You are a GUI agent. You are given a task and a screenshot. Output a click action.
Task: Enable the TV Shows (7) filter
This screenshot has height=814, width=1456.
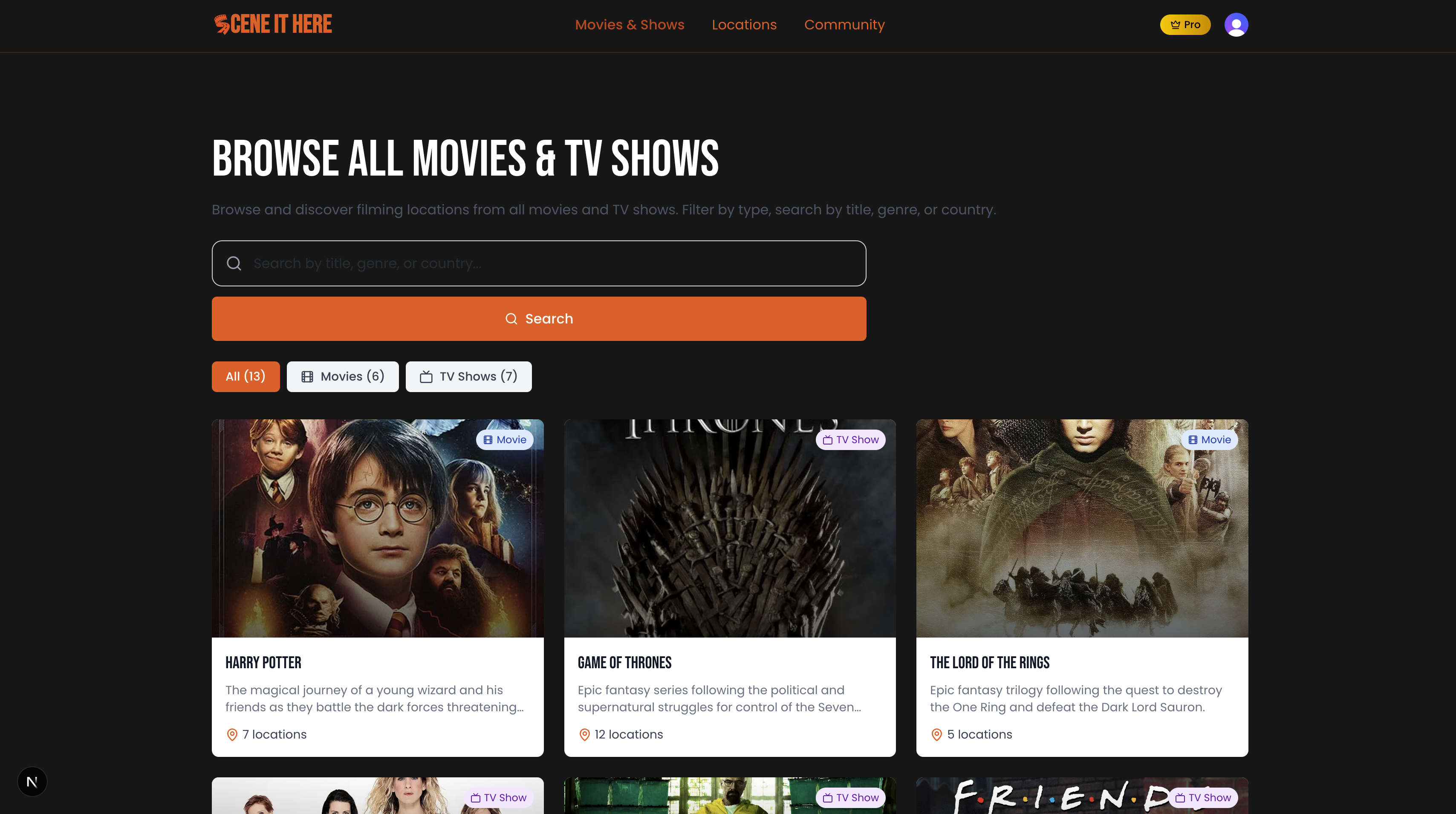(468, 376)
